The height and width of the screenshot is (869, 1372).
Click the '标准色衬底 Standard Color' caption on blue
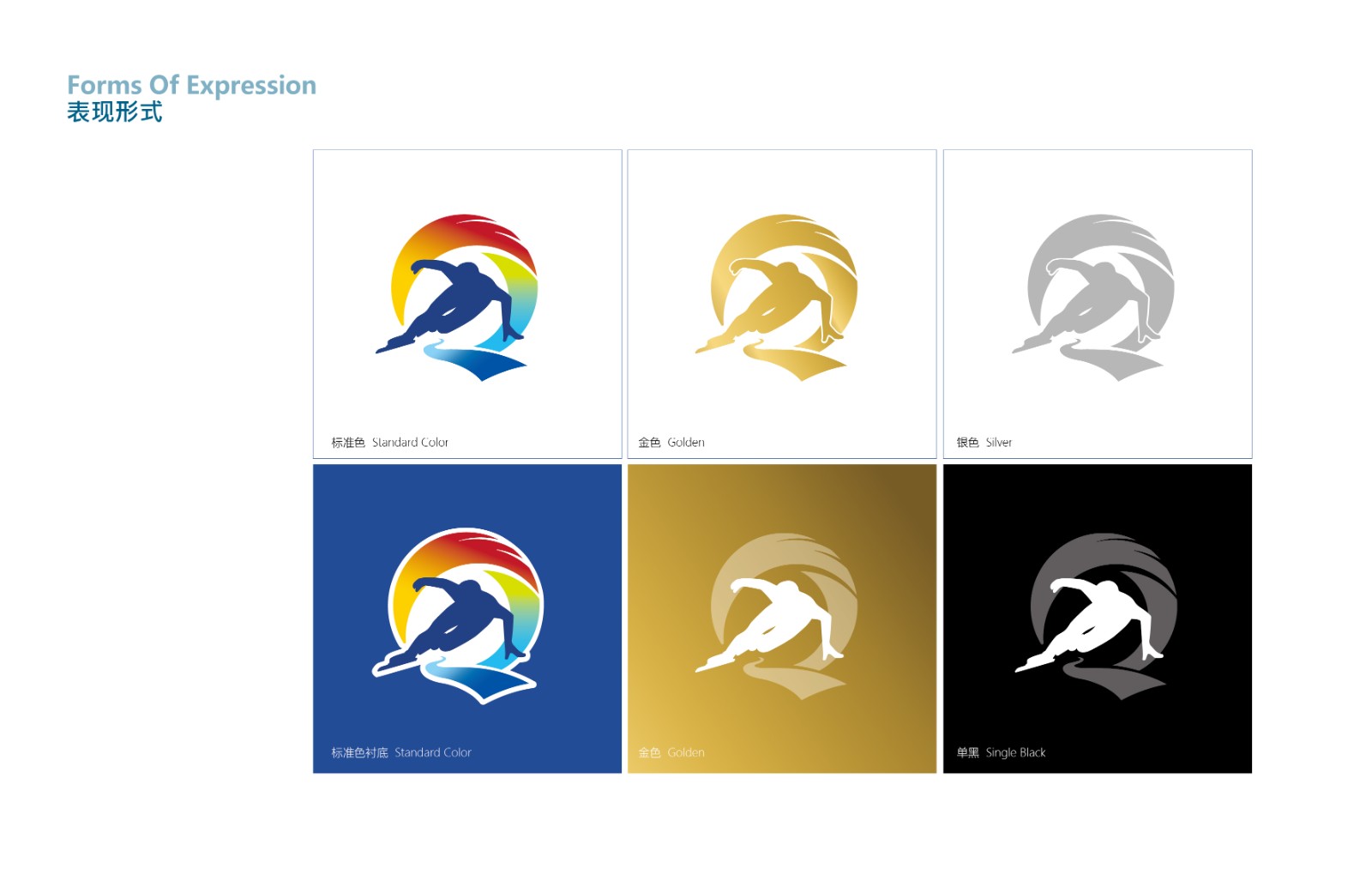tap(401, 752)
